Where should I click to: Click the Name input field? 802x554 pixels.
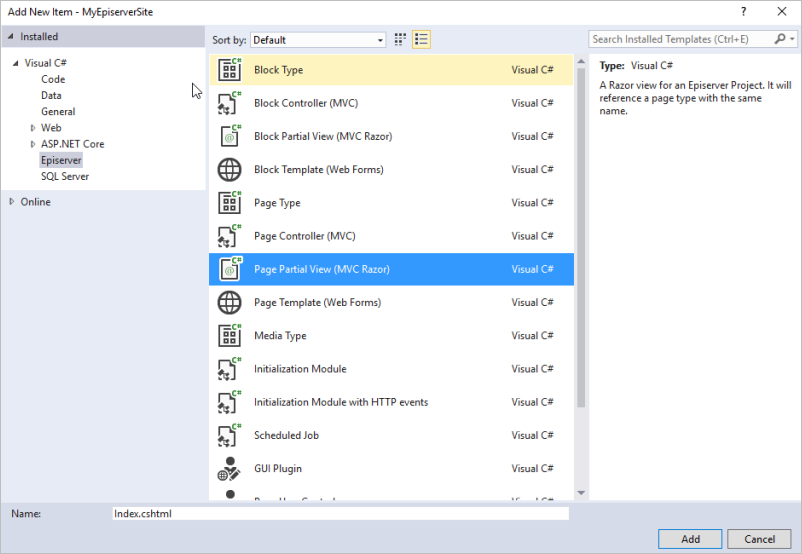click(340, 513)
